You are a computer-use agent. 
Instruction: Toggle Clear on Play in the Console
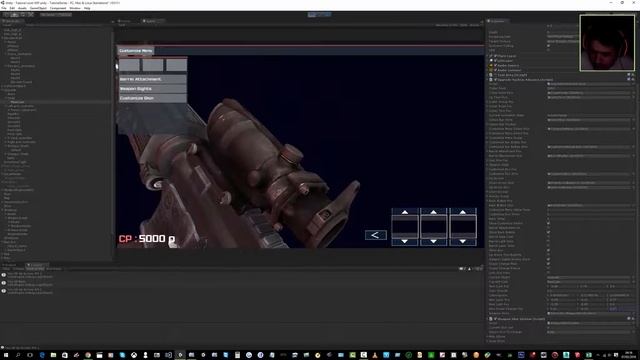pyautogui.click(x=36, y=269)
